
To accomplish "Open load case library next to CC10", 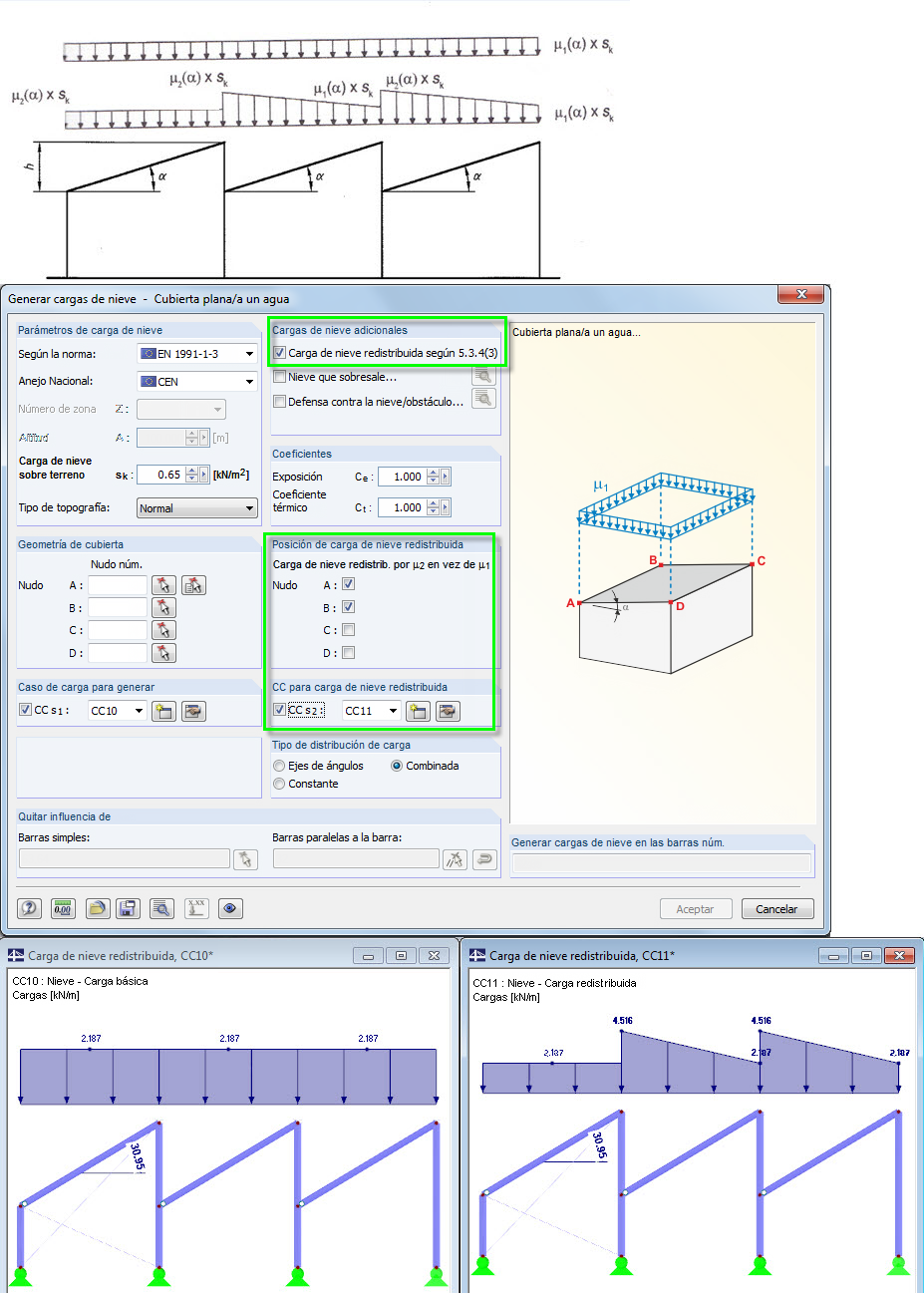I will tap(193, 711).
